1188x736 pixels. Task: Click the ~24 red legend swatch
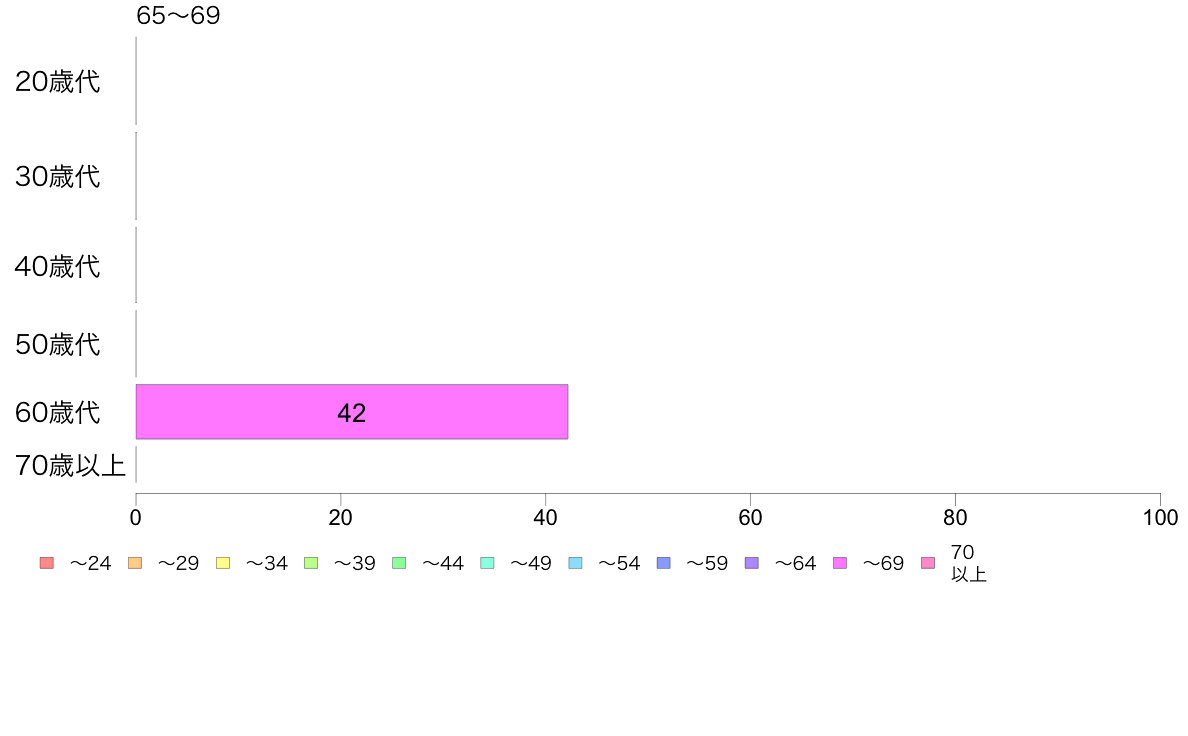point(47,563)
